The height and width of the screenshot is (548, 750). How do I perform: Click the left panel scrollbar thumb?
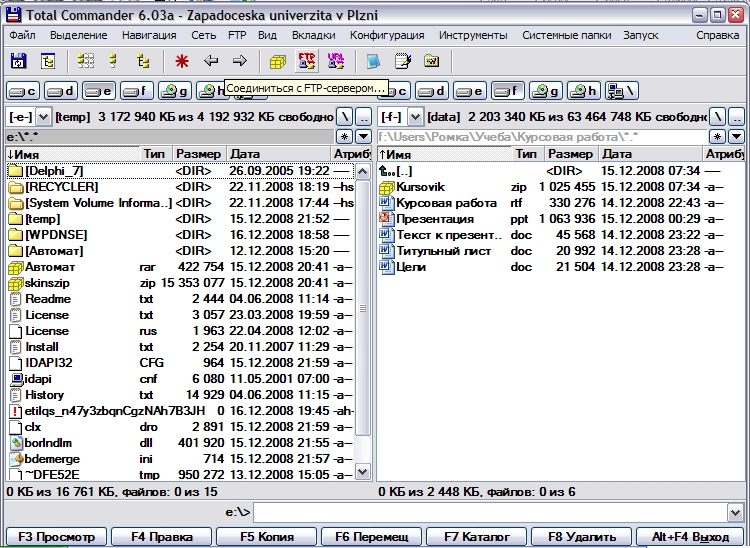[363, 307]
